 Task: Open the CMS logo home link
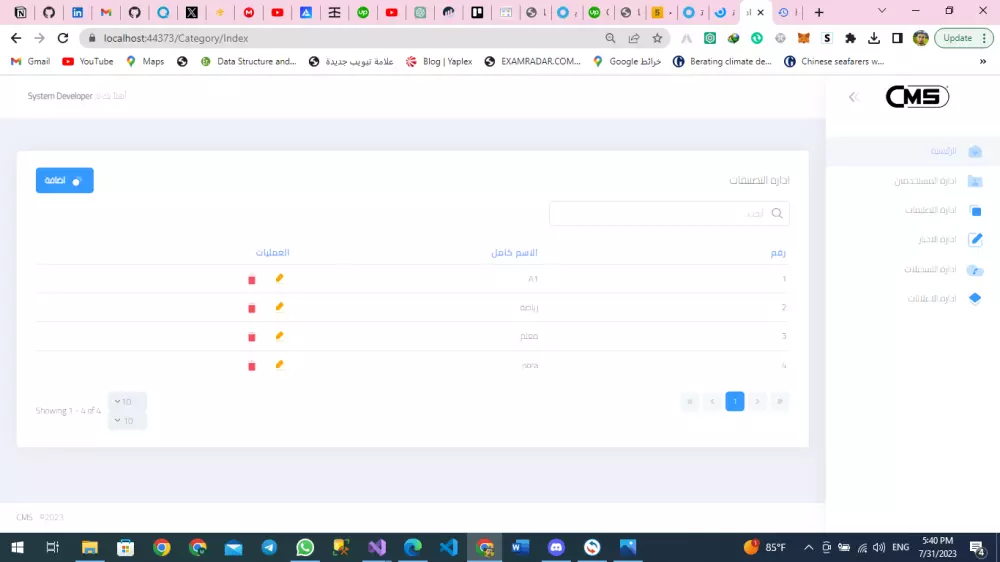(x=917, y=96)
